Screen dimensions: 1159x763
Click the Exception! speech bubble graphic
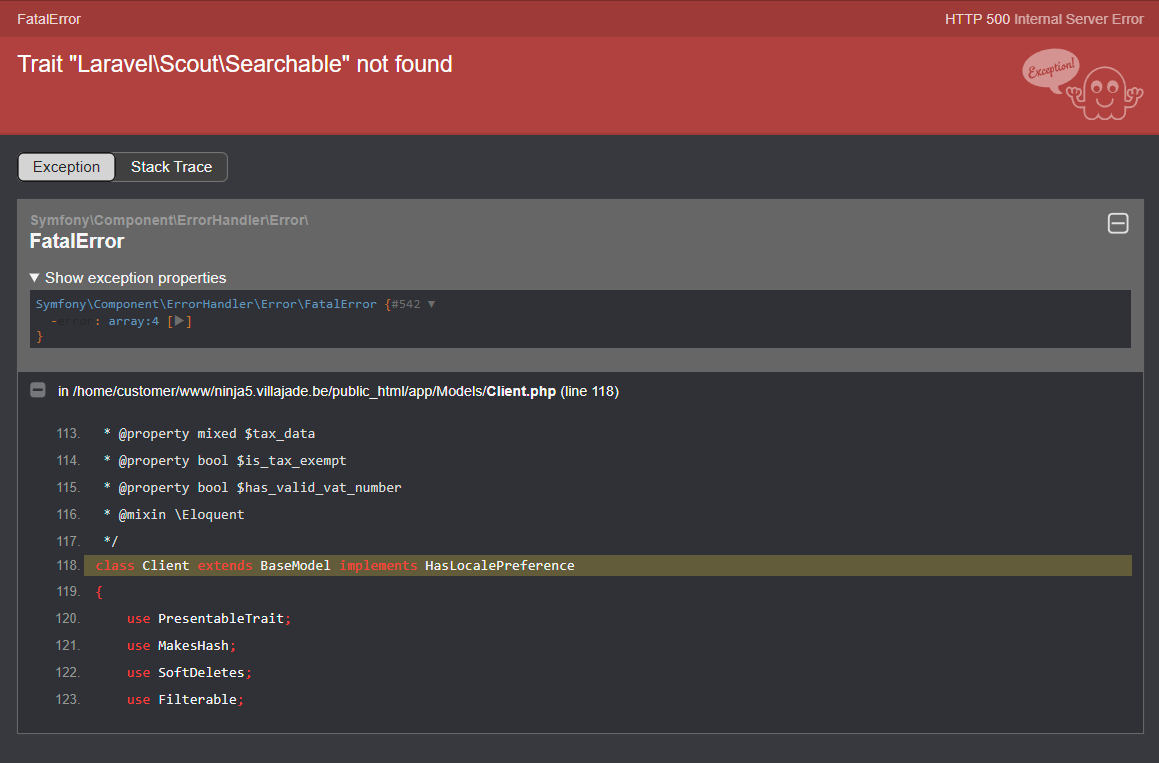(x=1050, y=70)
